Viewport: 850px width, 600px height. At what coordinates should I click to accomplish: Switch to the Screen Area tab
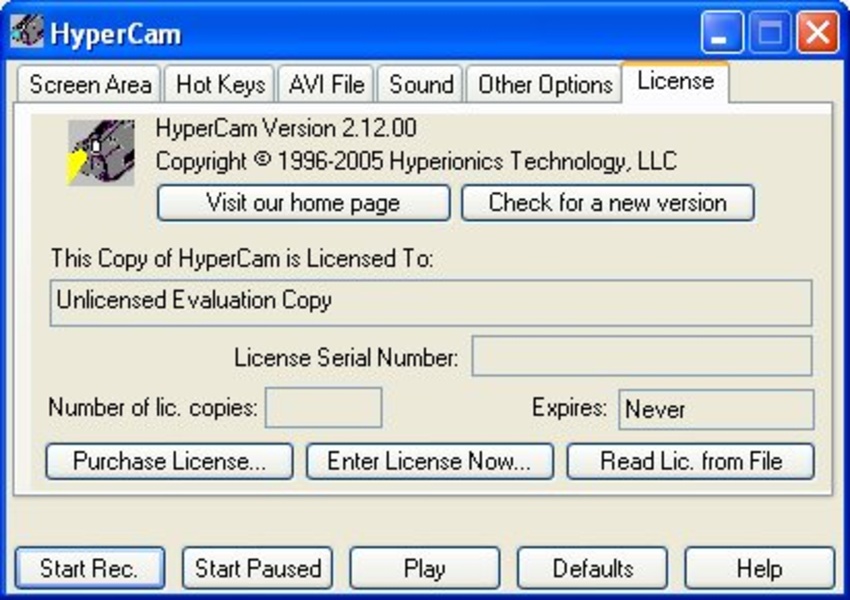pos(90,85)
